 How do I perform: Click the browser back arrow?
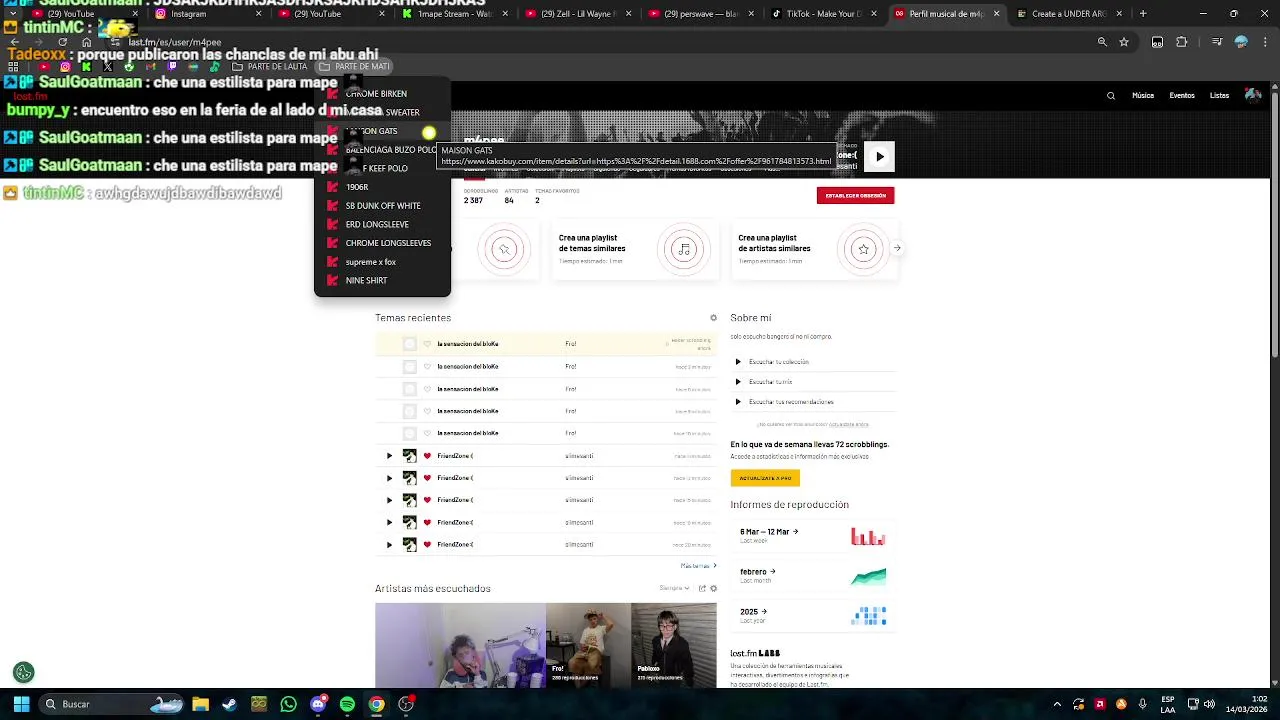coord(14,42)
